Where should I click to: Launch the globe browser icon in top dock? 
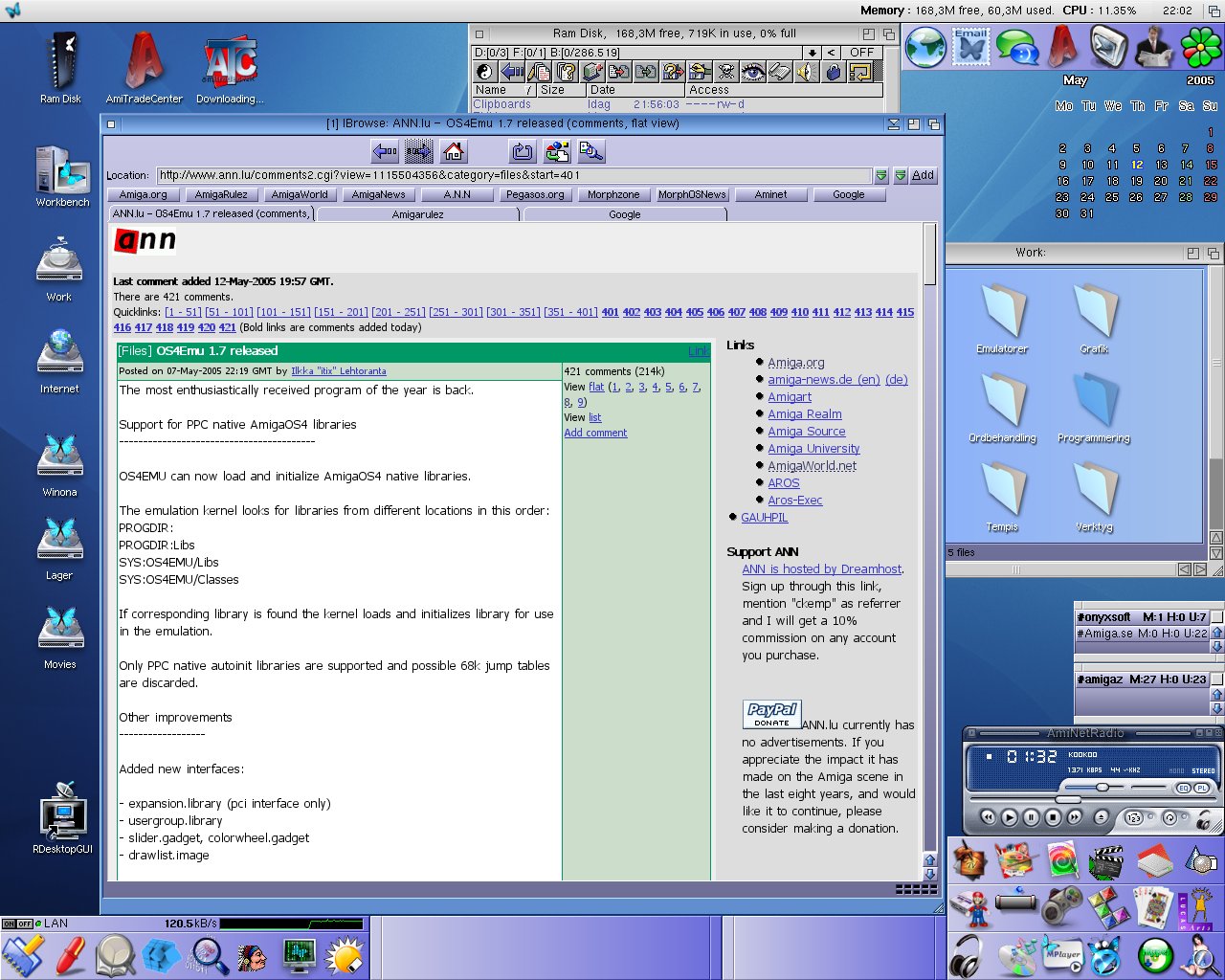click(x=925, y=47)
